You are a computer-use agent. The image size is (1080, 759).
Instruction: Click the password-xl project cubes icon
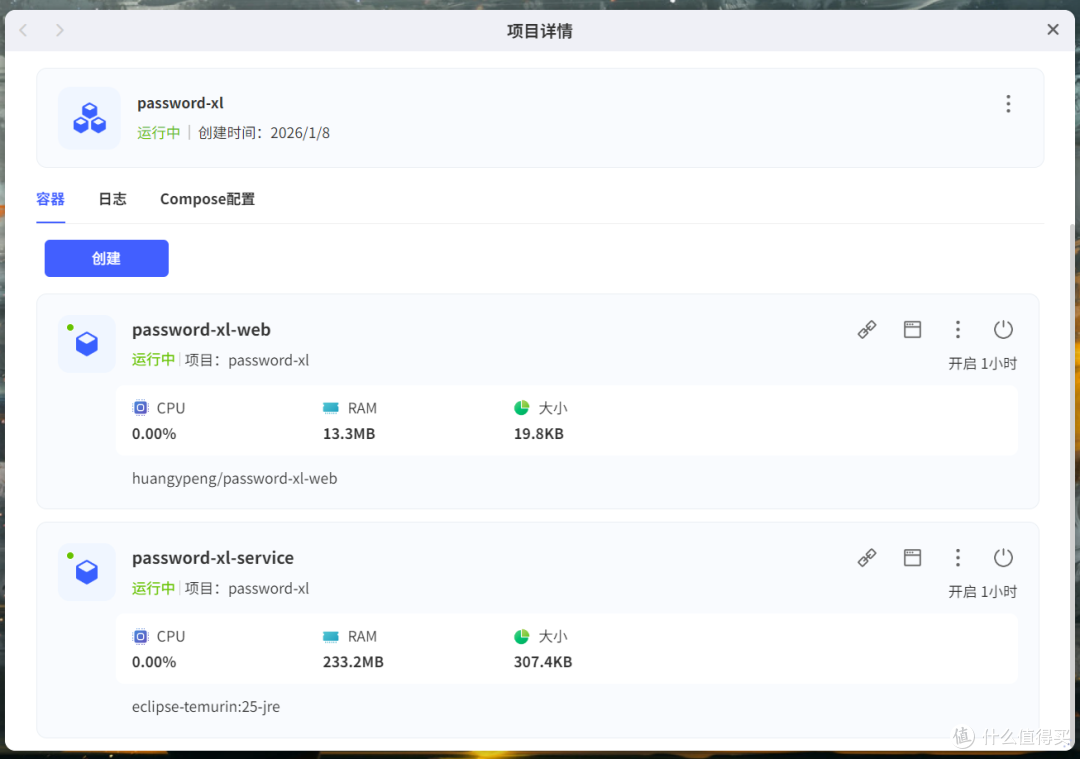tap(90, 118)
